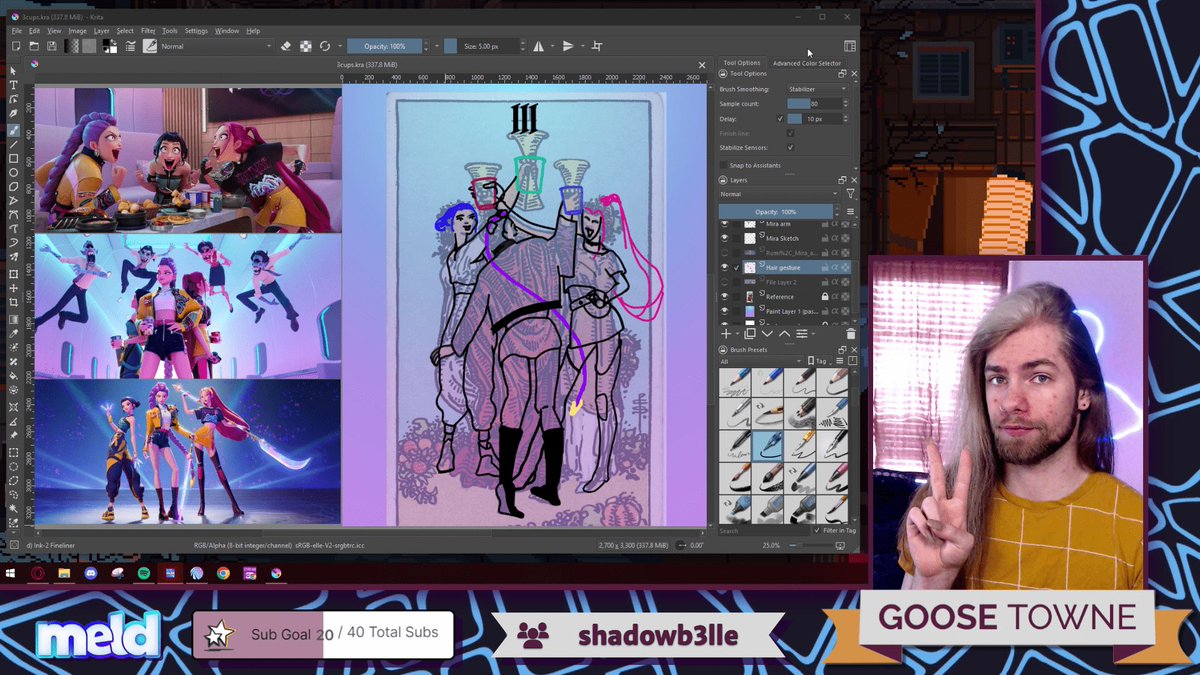The width and height of the screenshot is (1200, 675).
Task: Select the Calligraphy tool
Action: point(14,113)
